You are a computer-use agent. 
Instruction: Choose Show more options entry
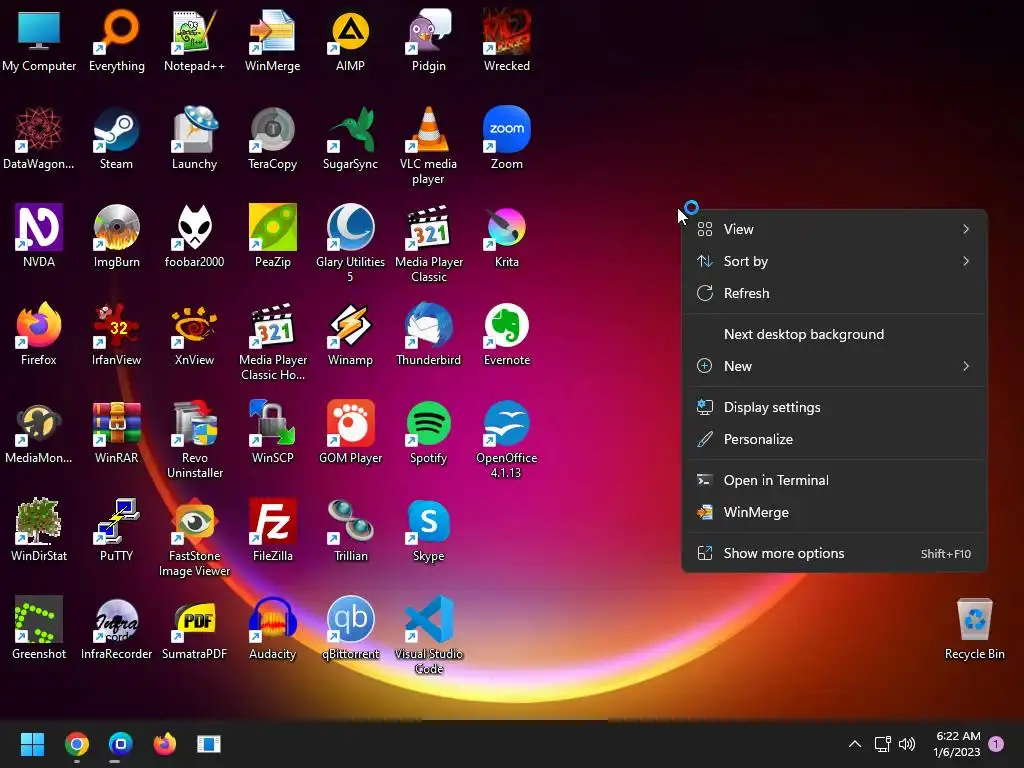(834, 554)
